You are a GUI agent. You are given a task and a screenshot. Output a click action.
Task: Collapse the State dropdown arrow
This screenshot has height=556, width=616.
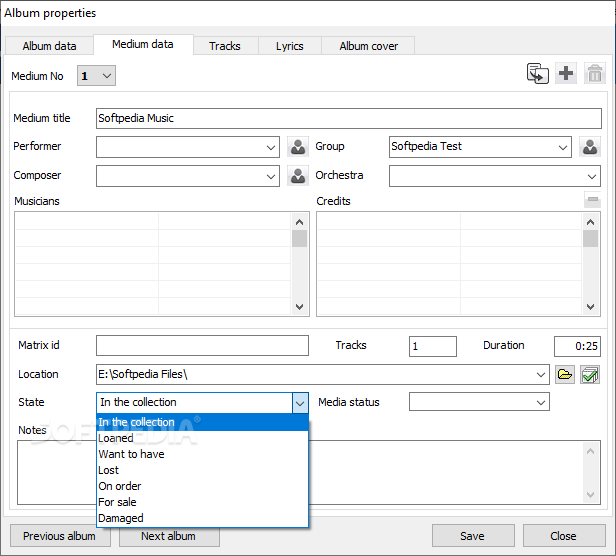coord(300,403)
